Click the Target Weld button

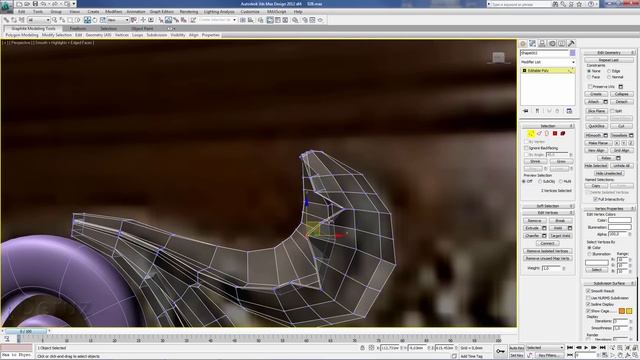(560, 236)
